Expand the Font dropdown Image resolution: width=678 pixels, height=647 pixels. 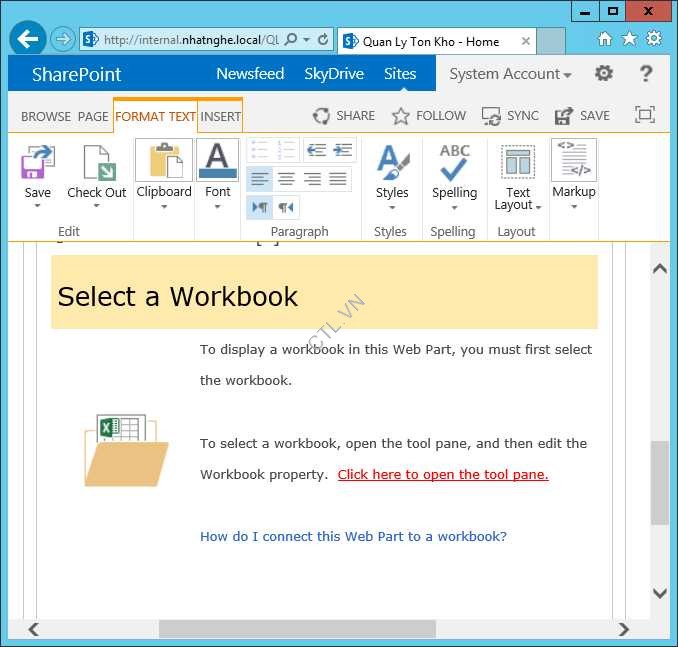(x=217, y=199)
